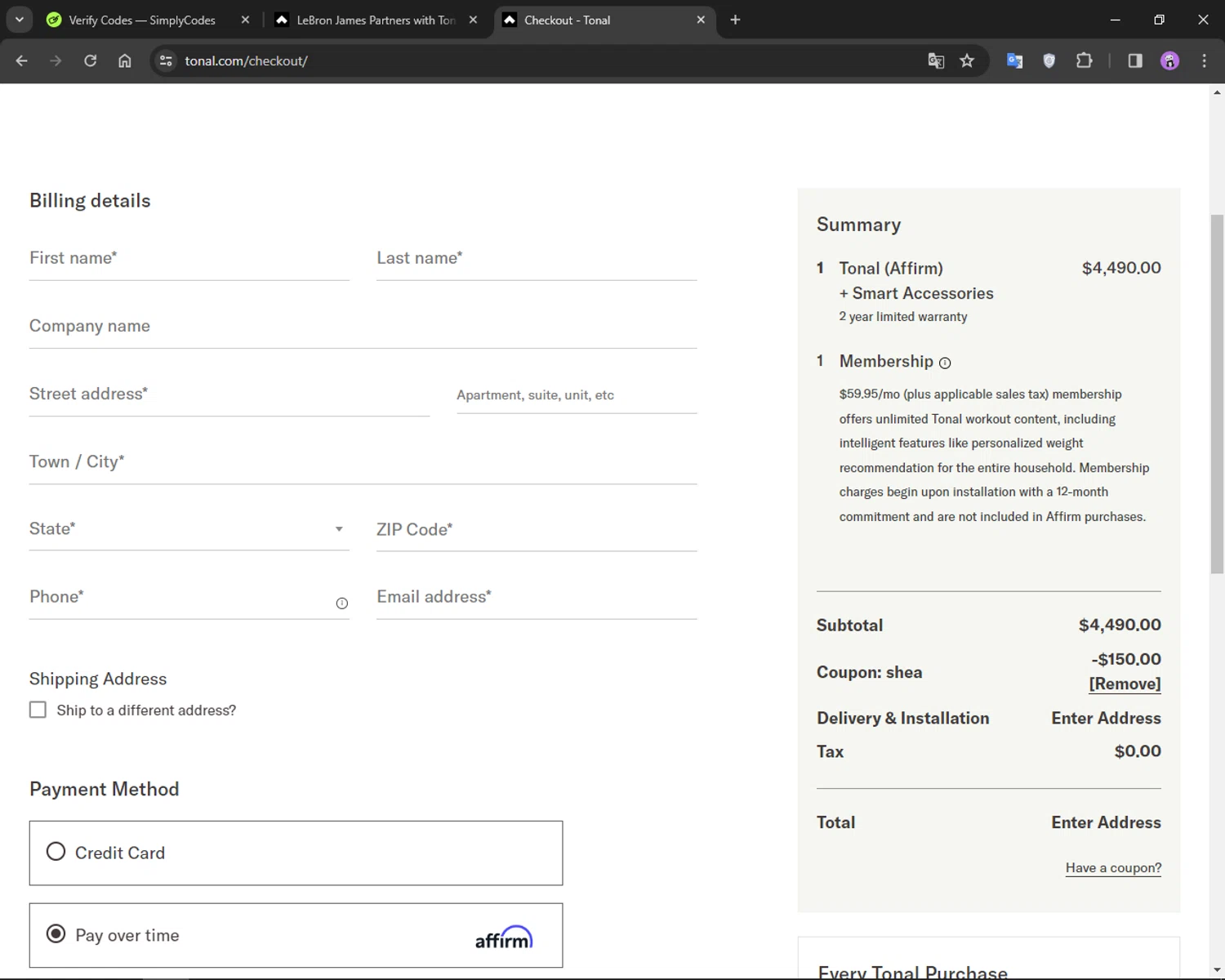Click the scrollbar down arrow
Screen dimensions: 1225x980
[x=1217, y=970]
